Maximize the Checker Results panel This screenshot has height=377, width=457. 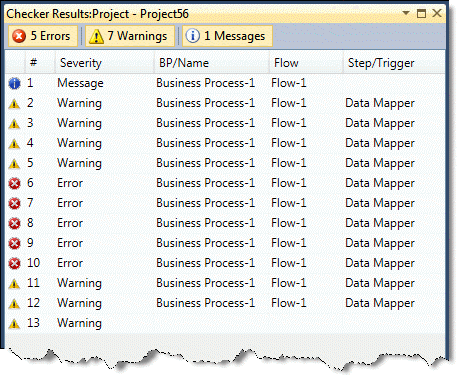pyautogui.click(x=421, y=14)
